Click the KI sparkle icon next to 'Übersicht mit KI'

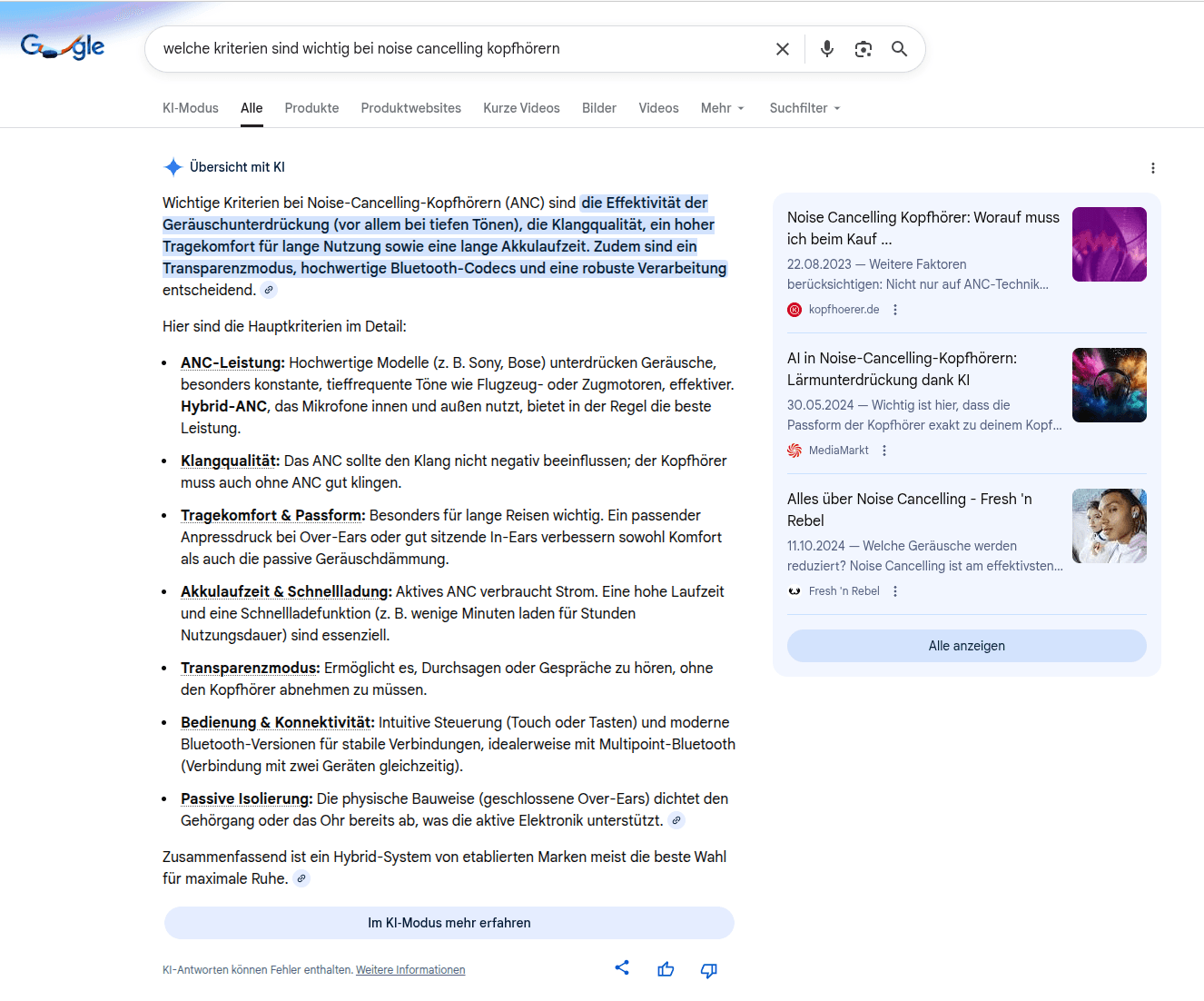[x=173, y=166]
